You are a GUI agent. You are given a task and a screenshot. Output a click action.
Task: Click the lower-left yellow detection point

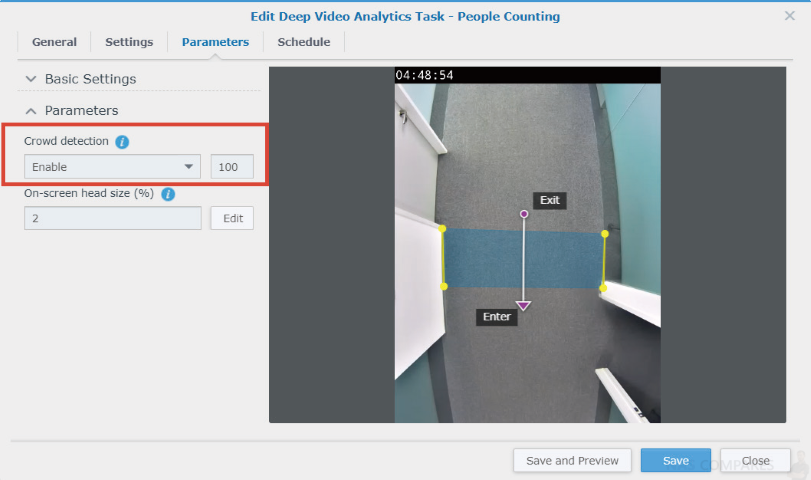pos(444,286)
